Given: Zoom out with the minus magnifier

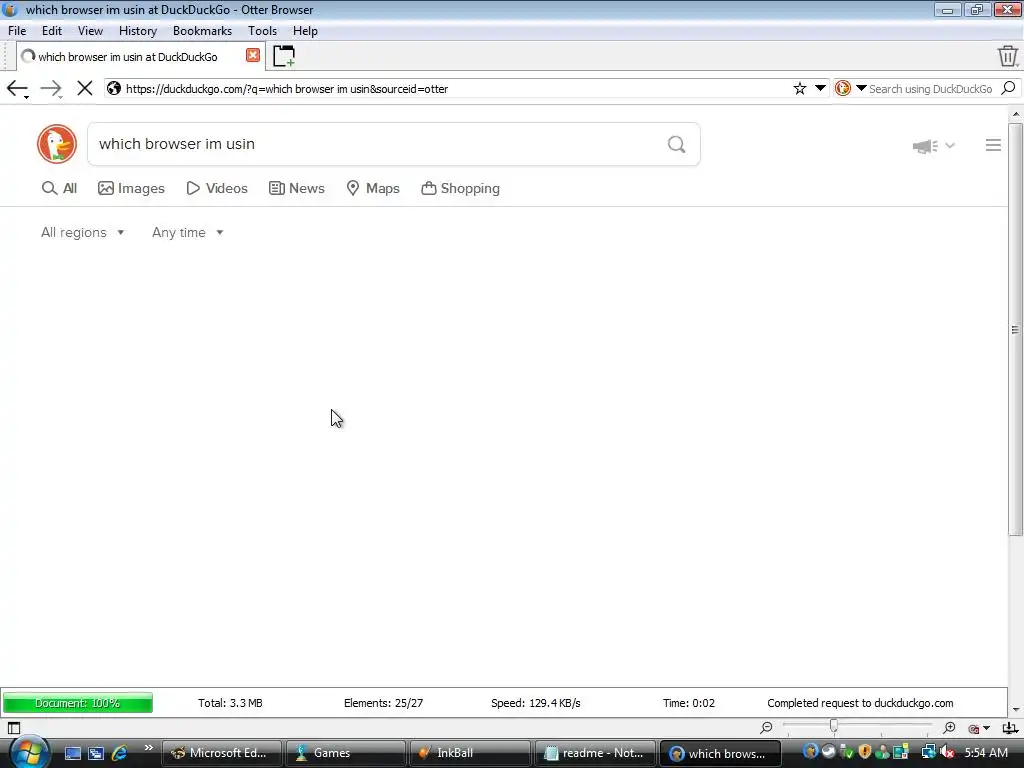Looking at the screenshot, I should click(766, 728).
